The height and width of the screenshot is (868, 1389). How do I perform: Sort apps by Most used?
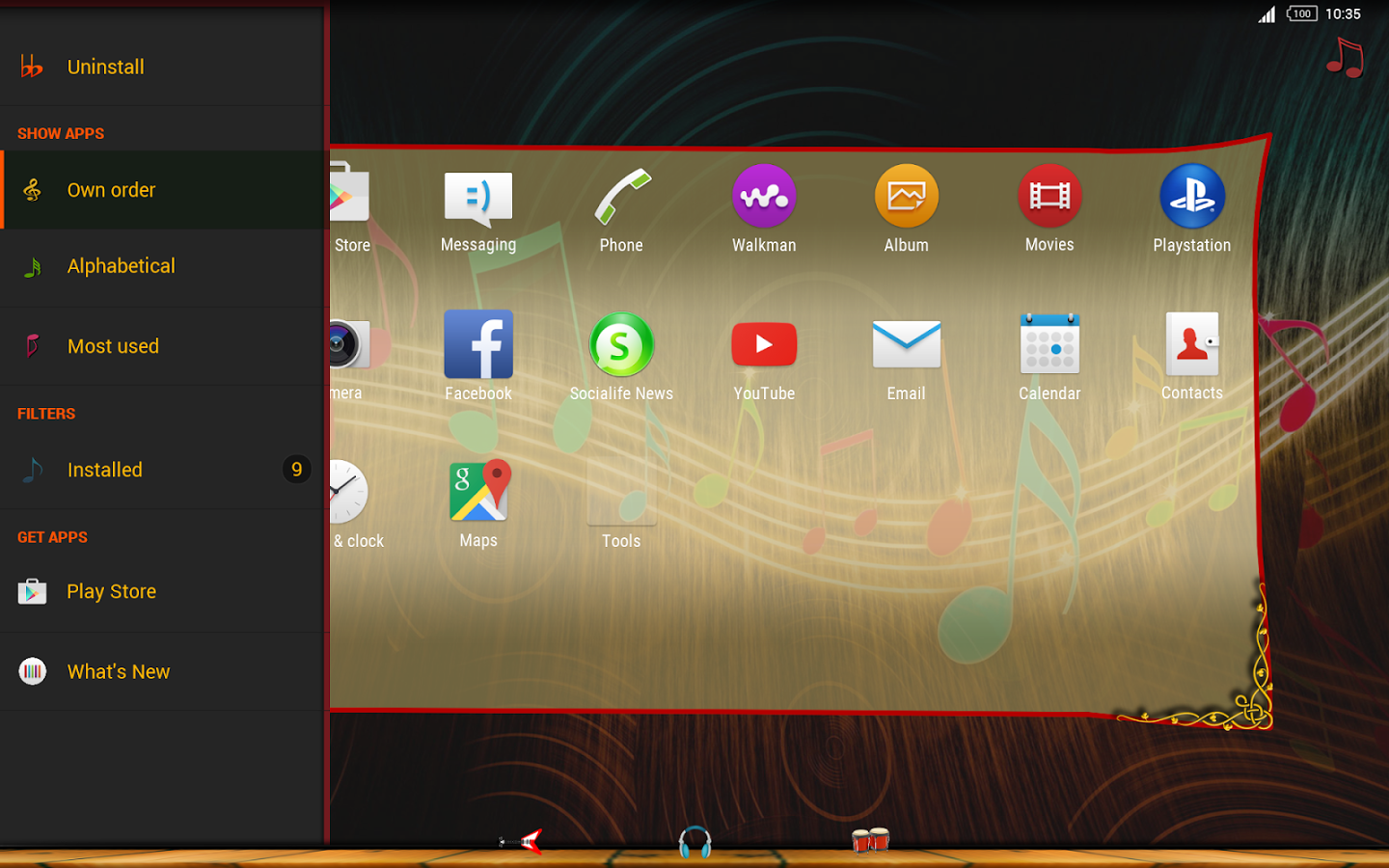pyautogui.click(x=162, y=346)
